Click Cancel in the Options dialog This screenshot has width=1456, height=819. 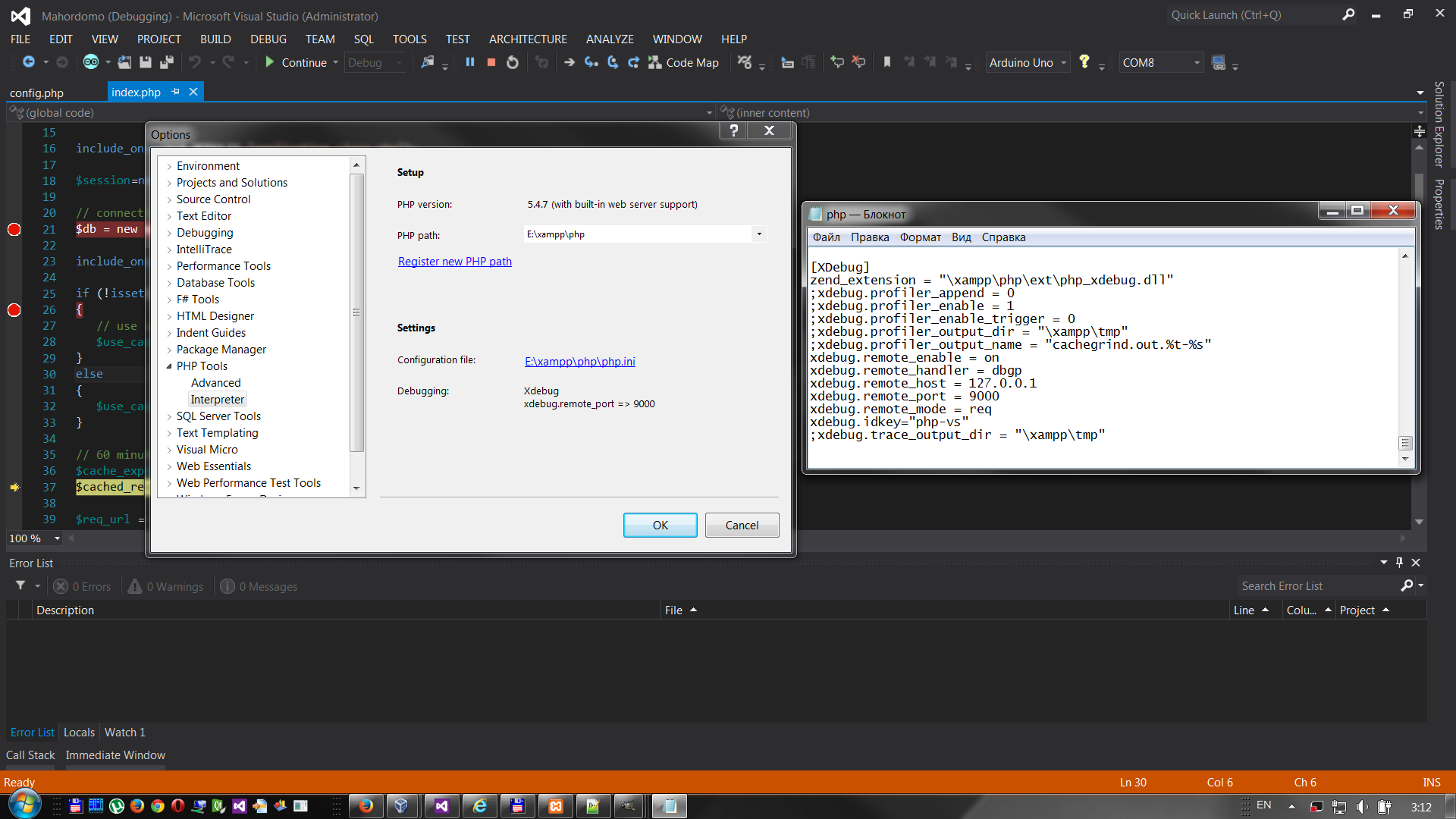[x=742, y=525]
